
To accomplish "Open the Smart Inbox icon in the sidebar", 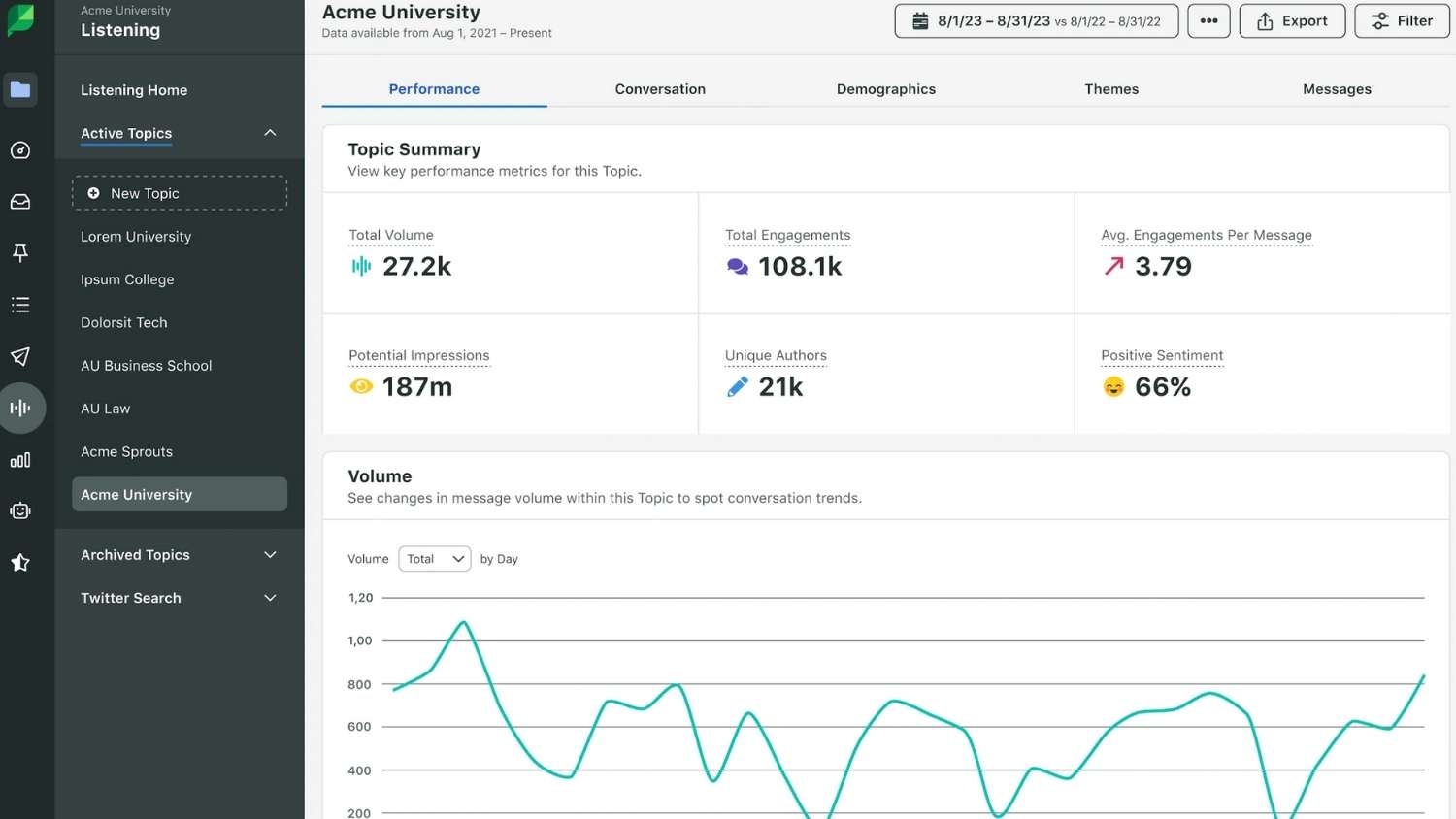I will tap(19, 201).
